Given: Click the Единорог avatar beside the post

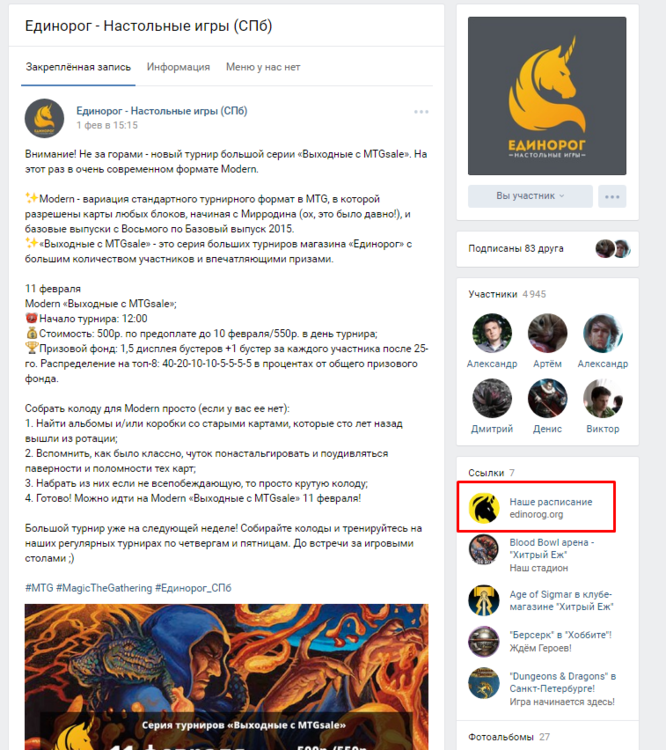Looking at the screenshot, I should (44, 119).
